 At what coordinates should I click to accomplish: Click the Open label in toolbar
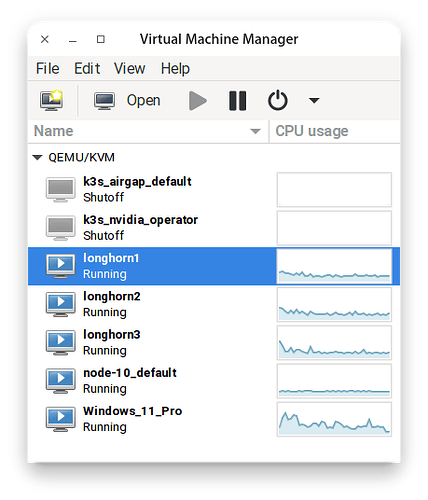143,100
